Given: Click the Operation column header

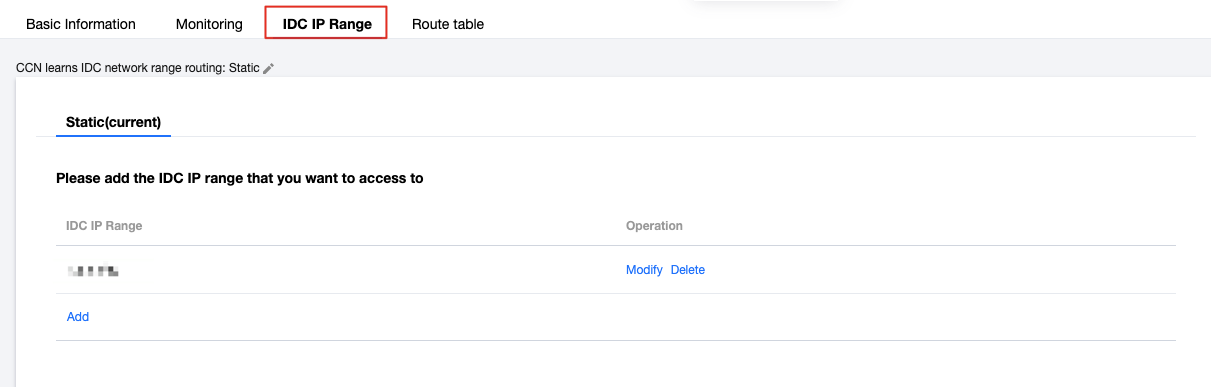Looking at the screenshot, I should 654,226.
